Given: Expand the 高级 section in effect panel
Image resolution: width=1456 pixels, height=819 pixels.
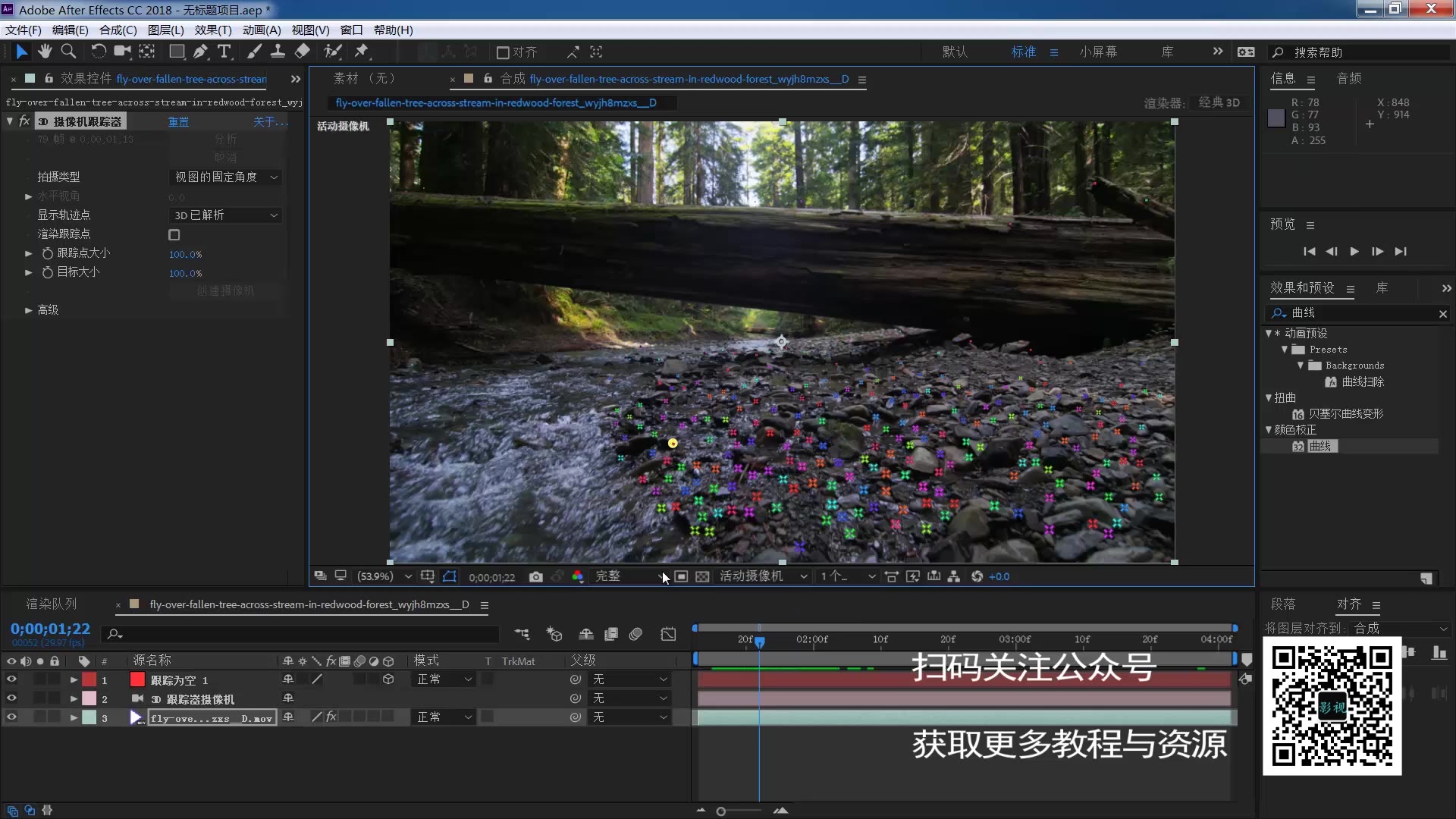Looking at the screenshot, I should [x=28, y=309].
